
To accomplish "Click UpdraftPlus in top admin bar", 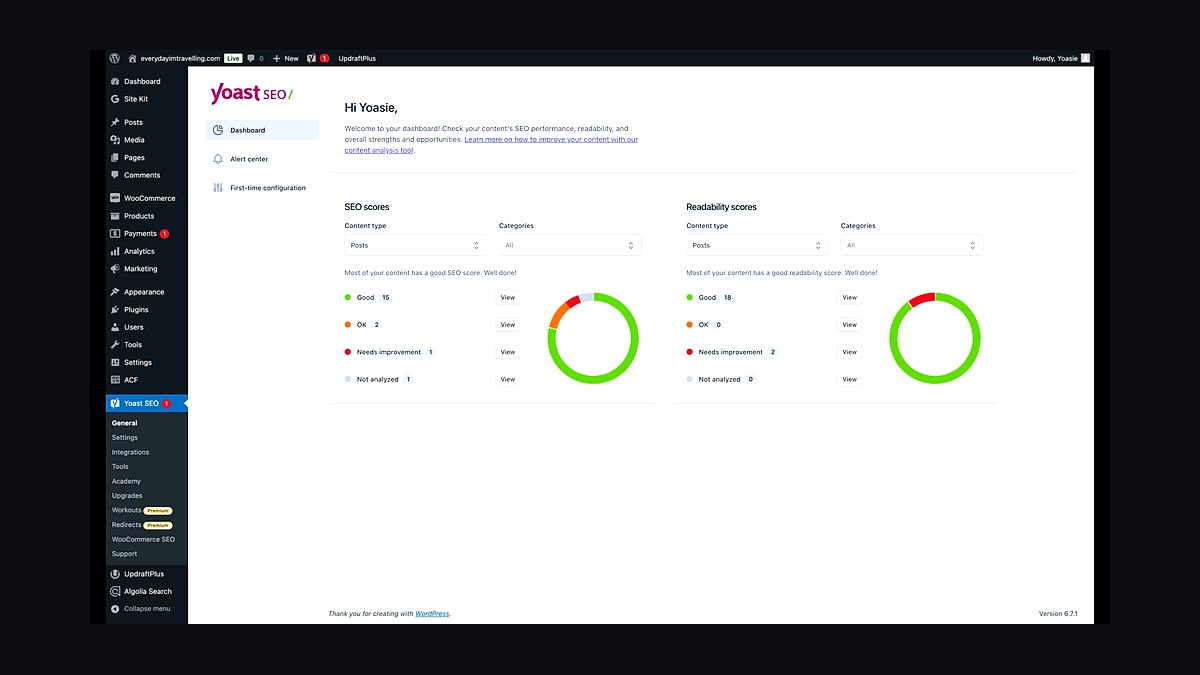I will pos(357,58).
